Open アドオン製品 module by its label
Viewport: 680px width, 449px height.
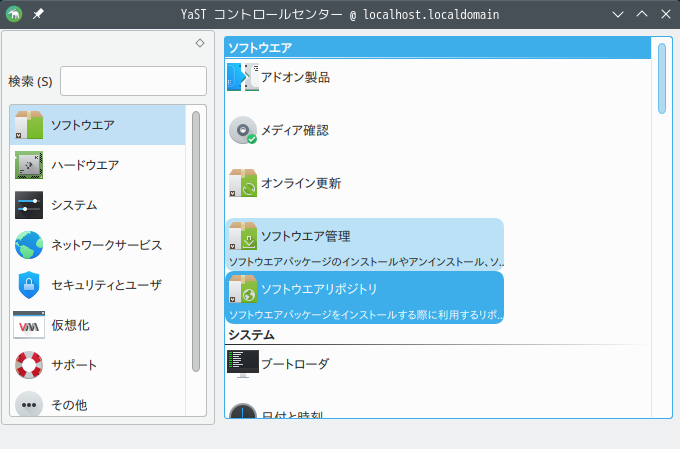[295, 77]
